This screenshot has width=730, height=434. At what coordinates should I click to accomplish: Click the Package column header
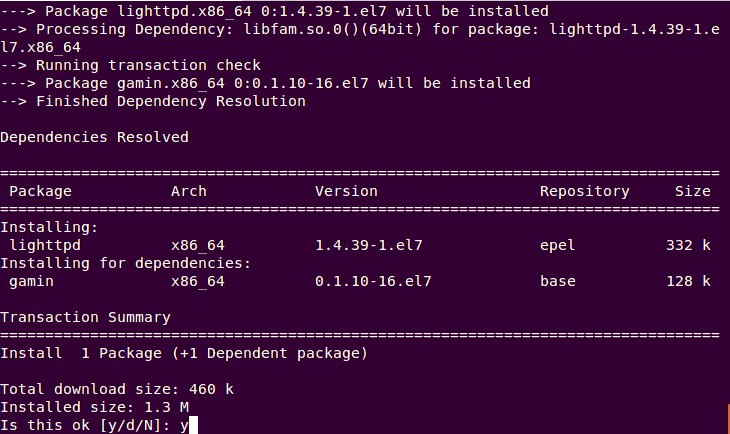40,191
